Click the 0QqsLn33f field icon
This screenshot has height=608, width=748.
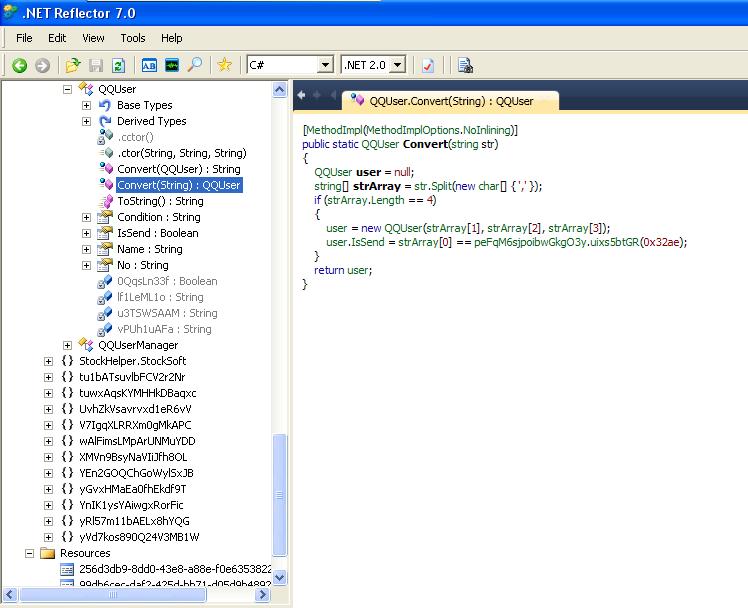click(x=105, y=281)
